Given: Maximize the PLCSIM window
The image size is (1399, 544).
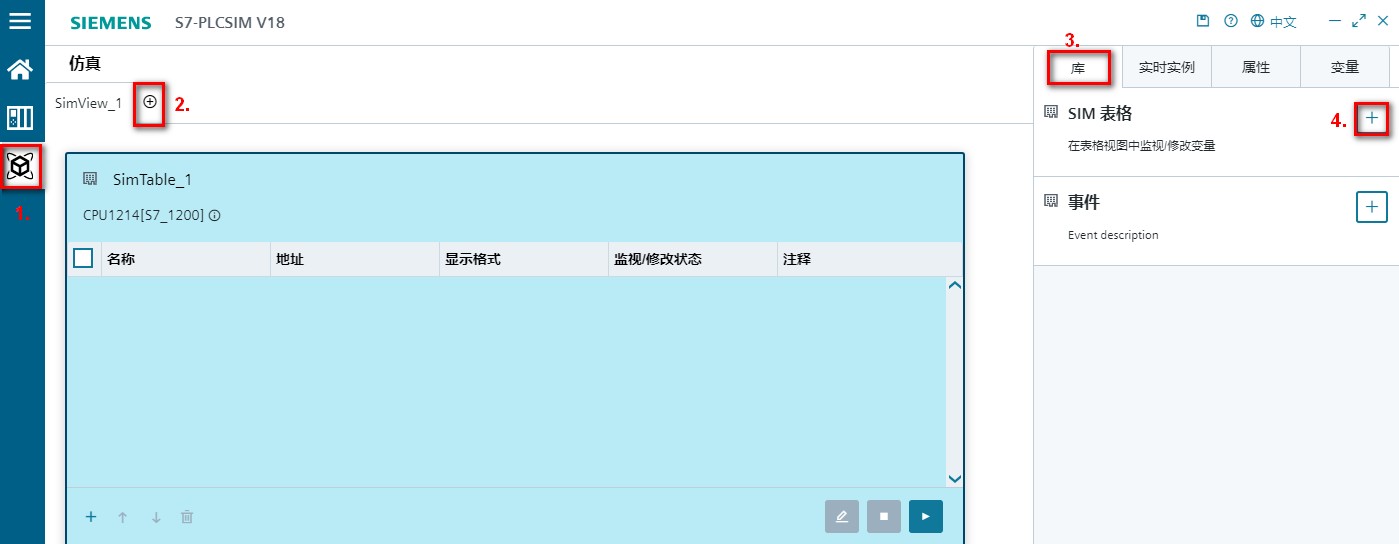Looking at the screenshot, I should [x=1359, y=21].
